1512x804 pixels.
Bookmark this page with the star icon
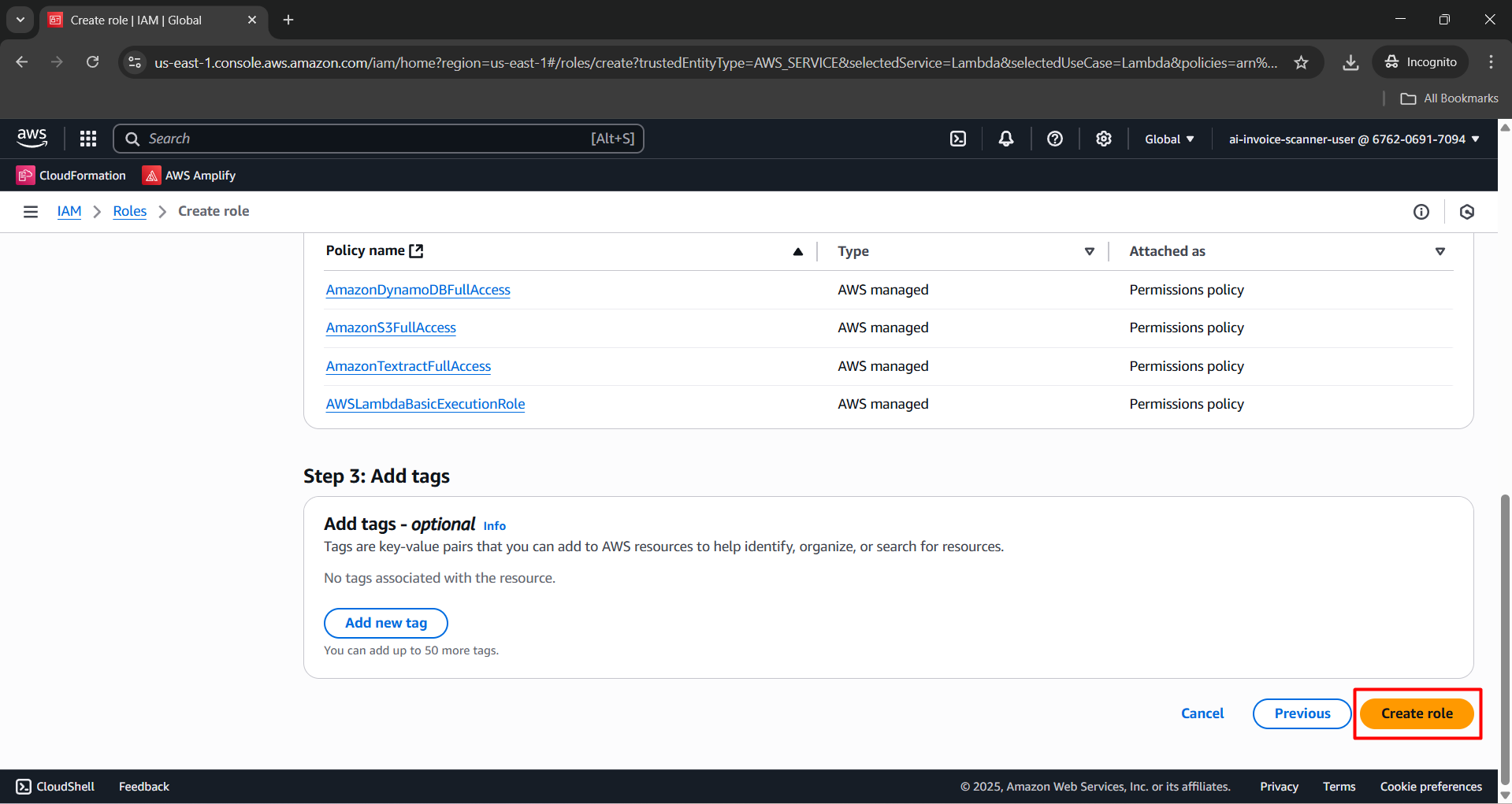pyautogui.click(x=1301, y=62)
